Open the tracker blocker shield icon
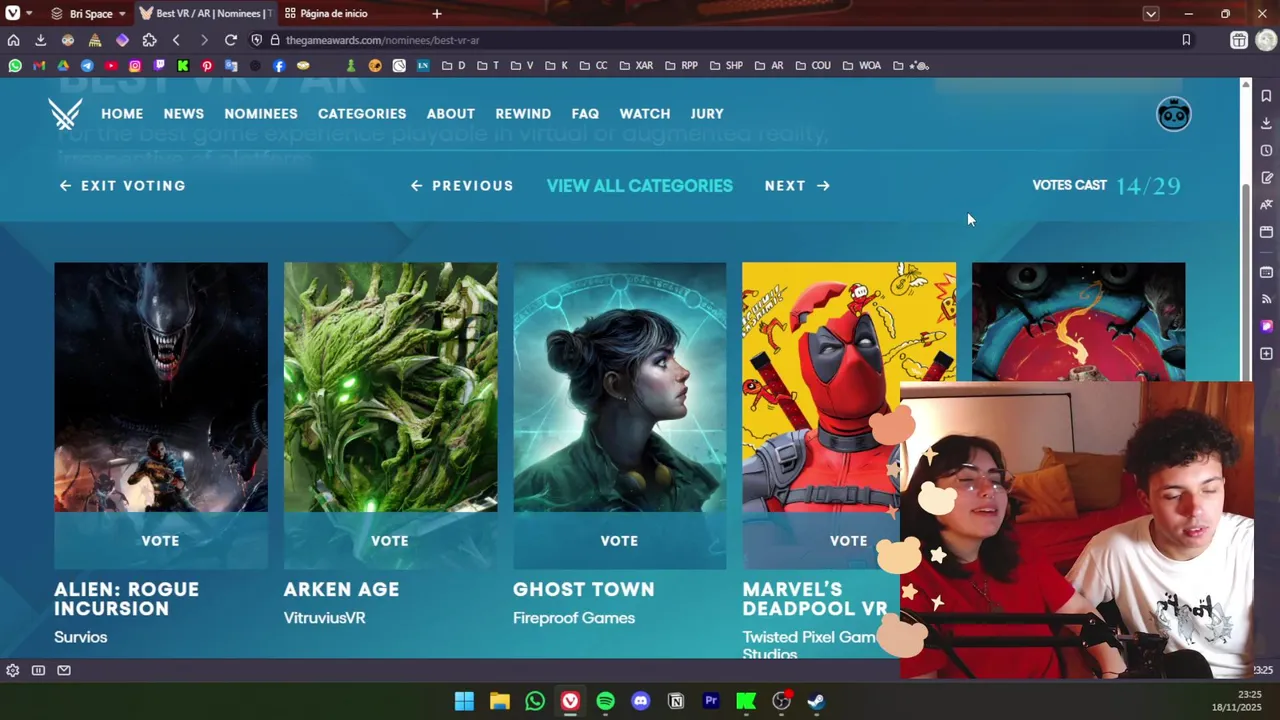 click(257, 40)
